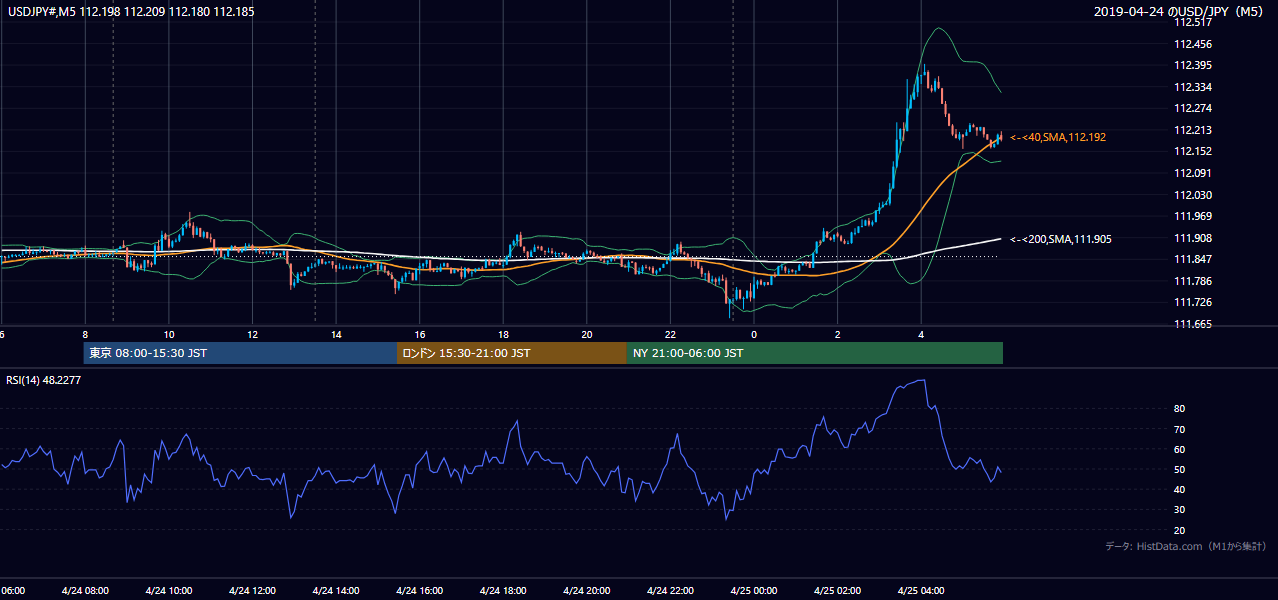The image size is (1278, 600).
Task: Click price axis value 112.456
Action: coord(1194,44)
